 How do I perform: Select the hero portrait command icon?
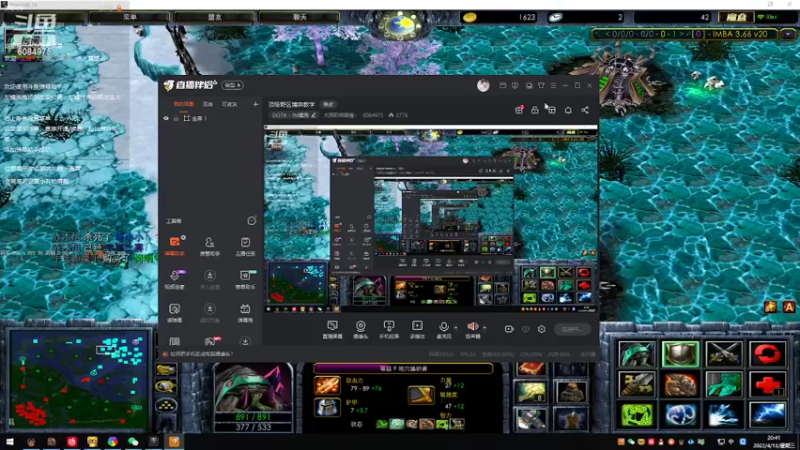click(636, 353)
